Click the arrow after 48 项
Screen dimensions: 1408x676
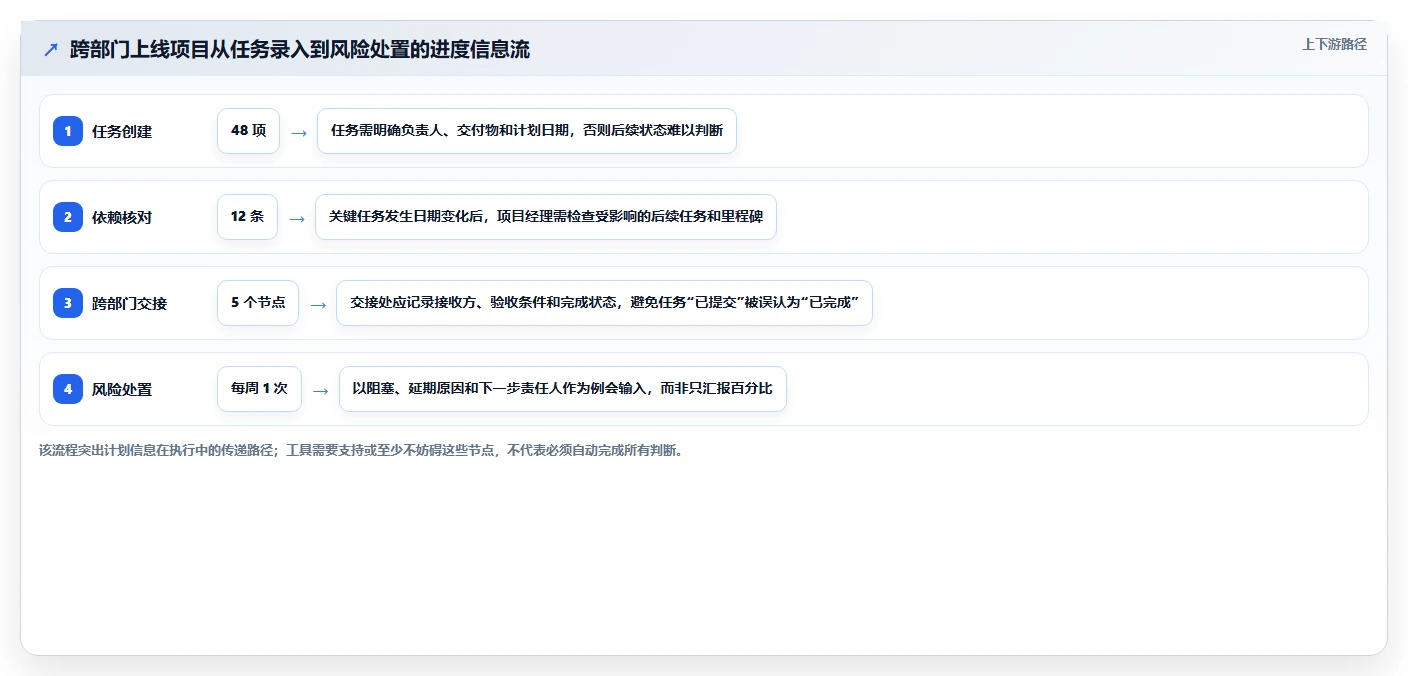coord(298,132)
